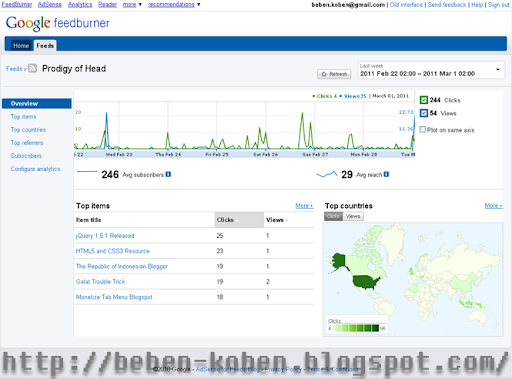Open Top items in the sidebar
The width and height of the screenshot is (512, 379).
(x=23, y=117)
